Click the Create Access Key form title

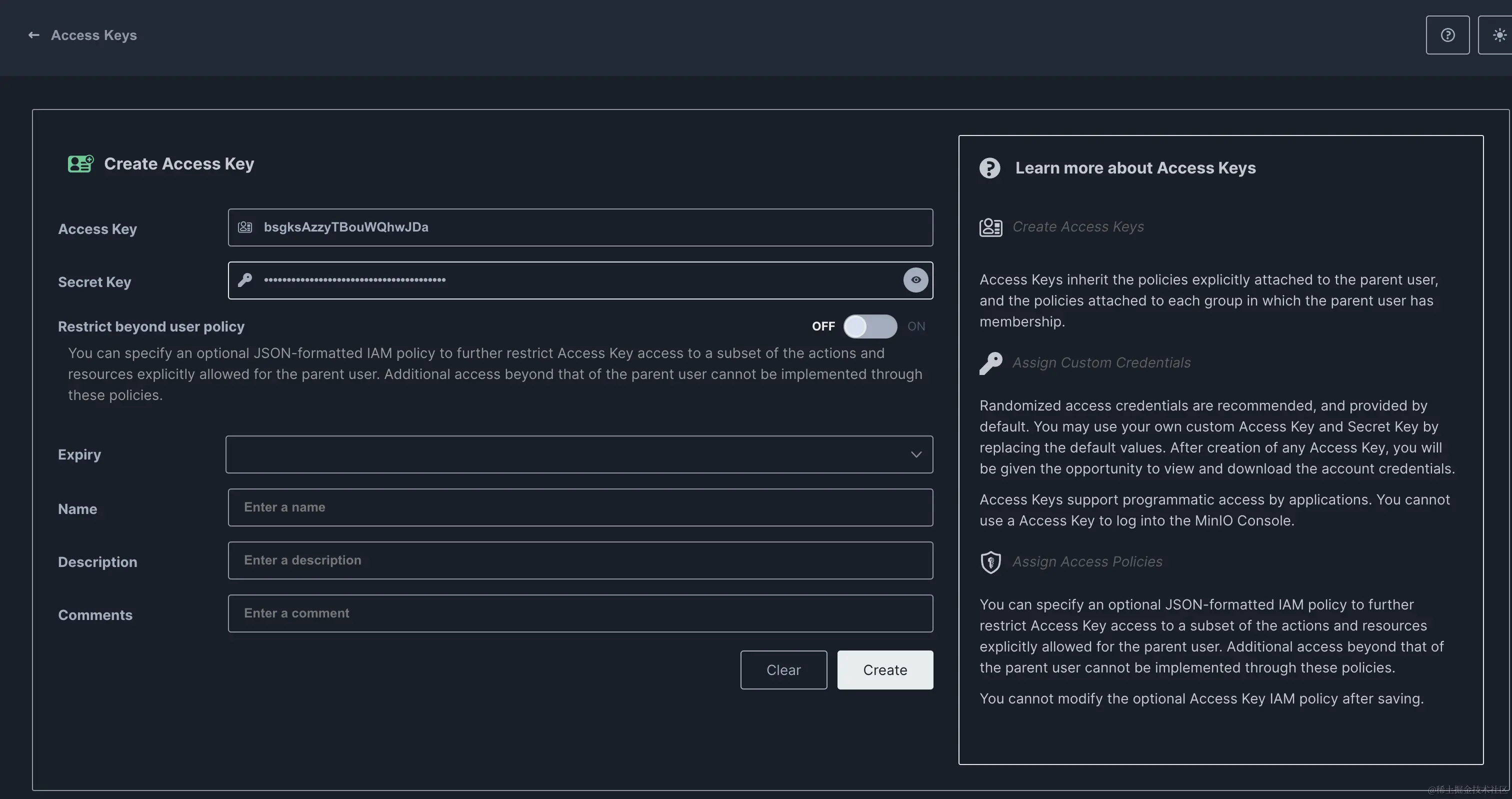(x=179, y=164)
